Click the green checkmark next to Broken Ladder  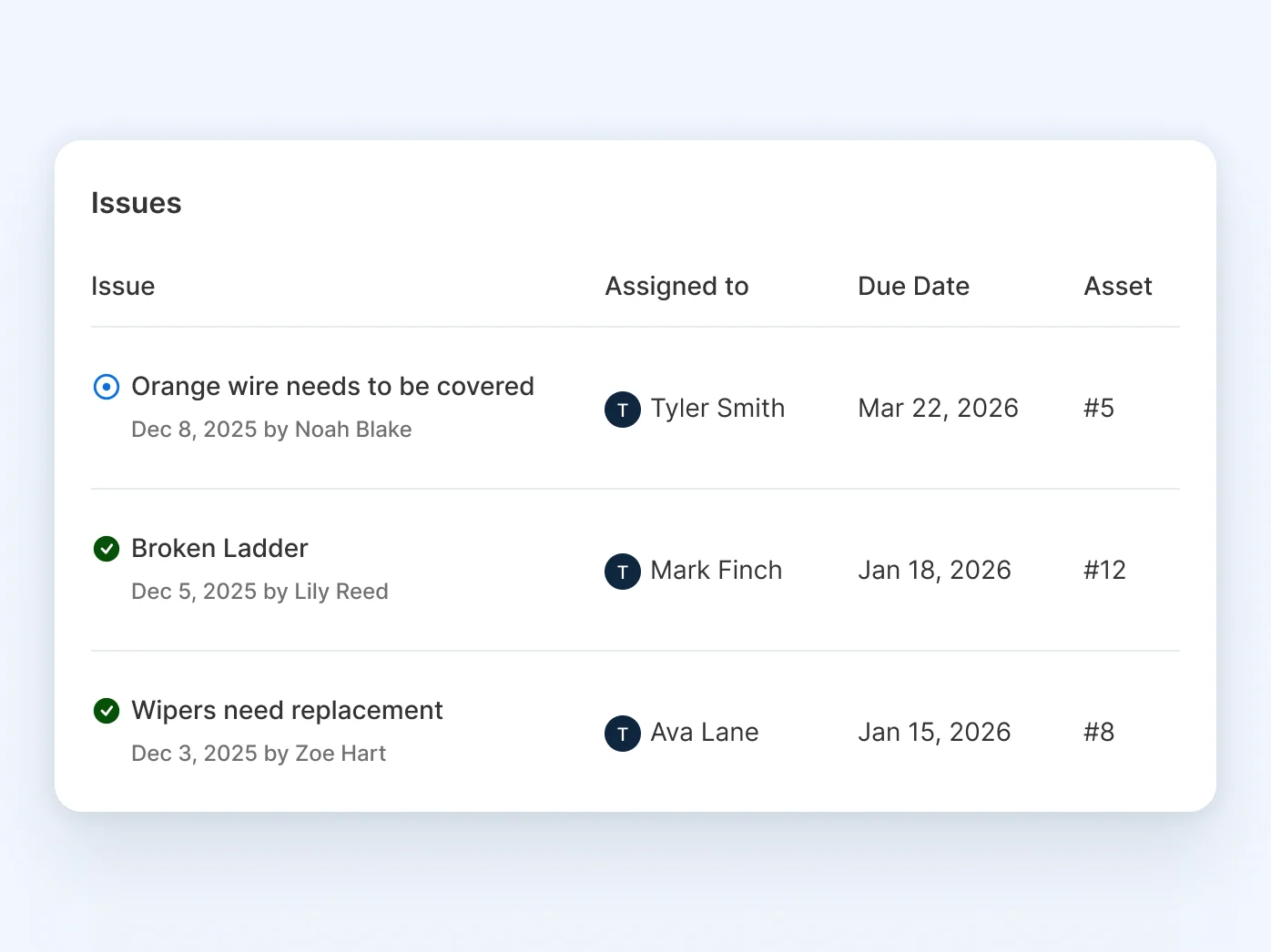click(x=107, y=549)
